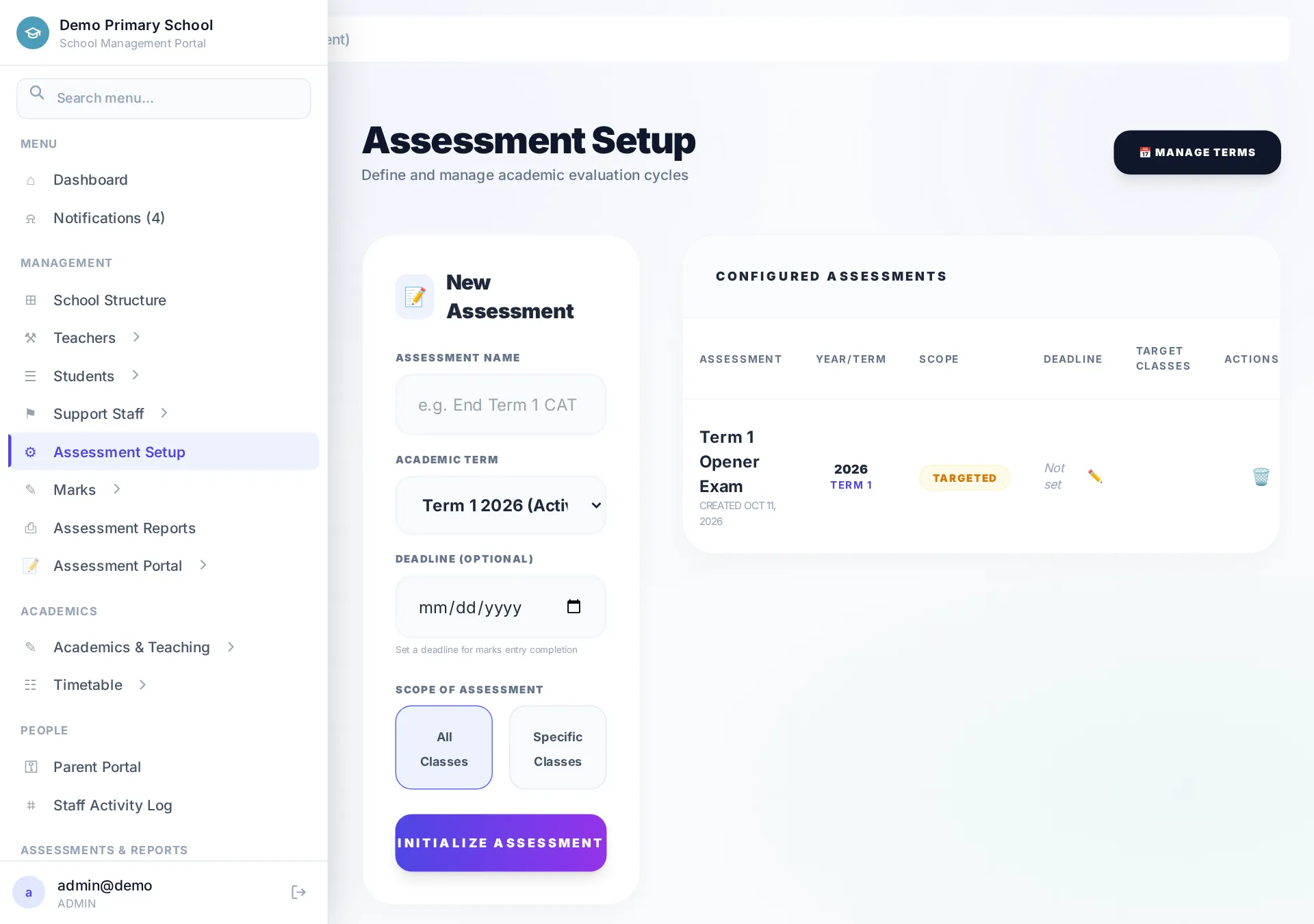
Task: Expand the Academics & Teaching chevron
Action: pos(231,647)
